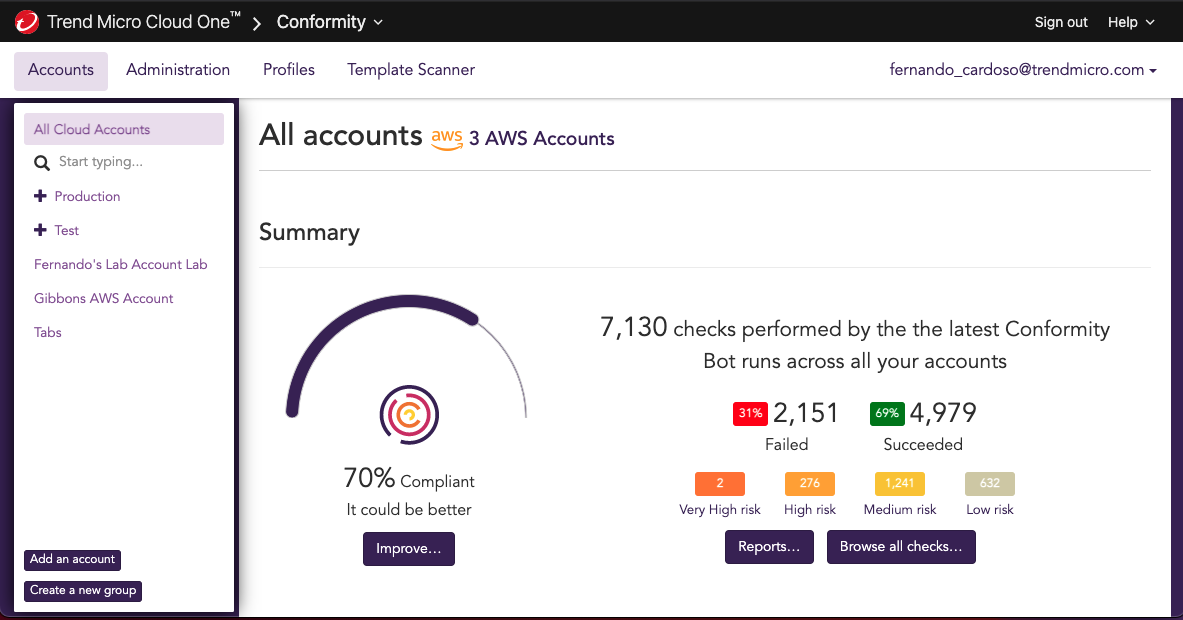The width and height of the screenshot is (1183, 620).
Task: Open the Template Scanner tab
Action: (x=411, y=69)
